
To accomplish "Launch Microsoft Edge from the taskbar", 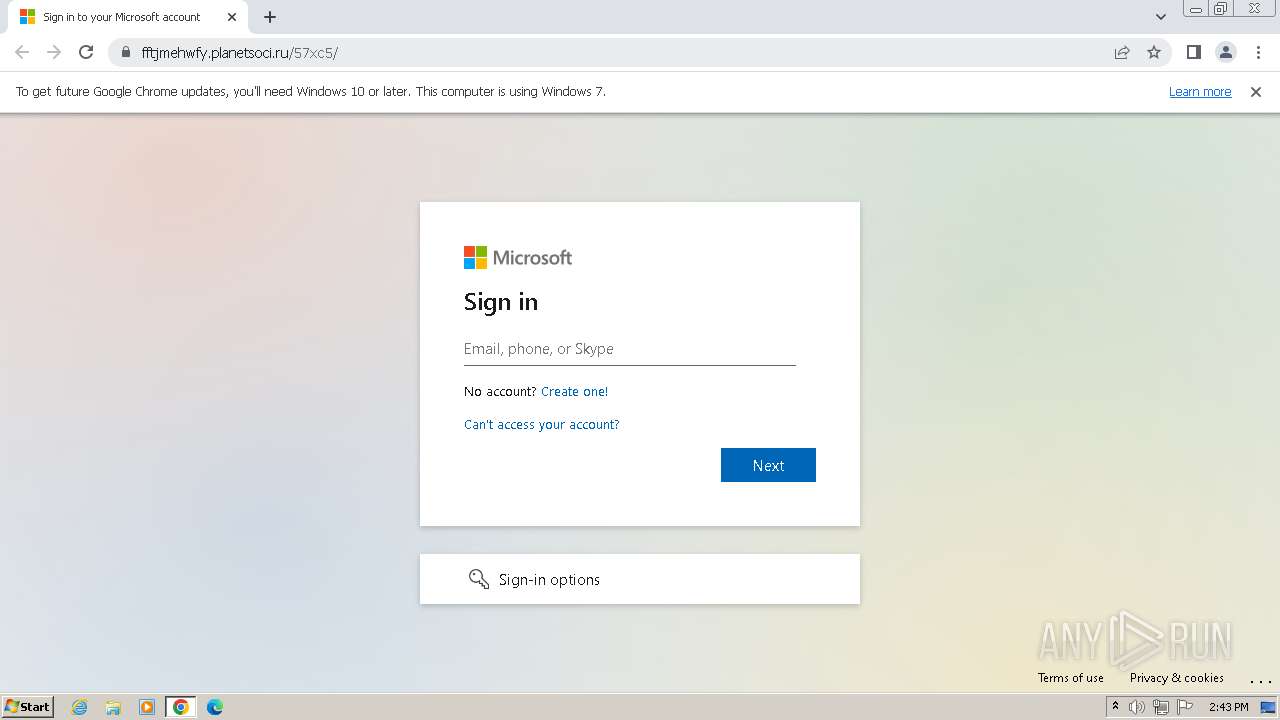I will pyautogui.click(x=215, y=707).
